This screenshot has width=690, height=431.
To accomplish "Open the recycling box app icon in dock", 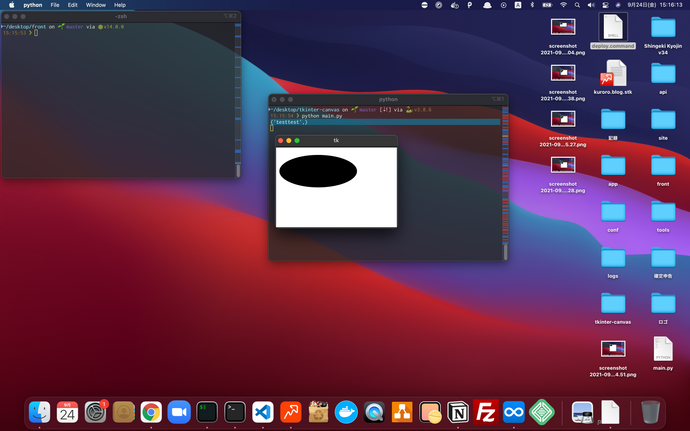I will [x=319, y=413].
